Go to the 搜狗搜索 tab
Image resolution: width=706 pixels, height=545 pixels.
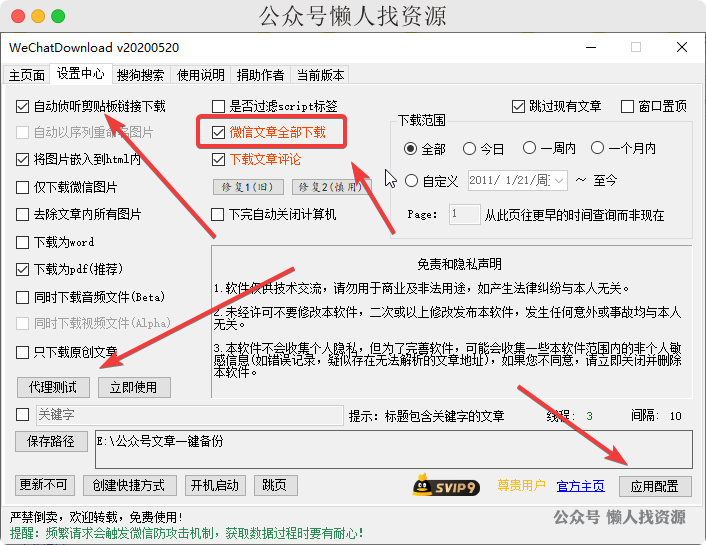(140, 75)
